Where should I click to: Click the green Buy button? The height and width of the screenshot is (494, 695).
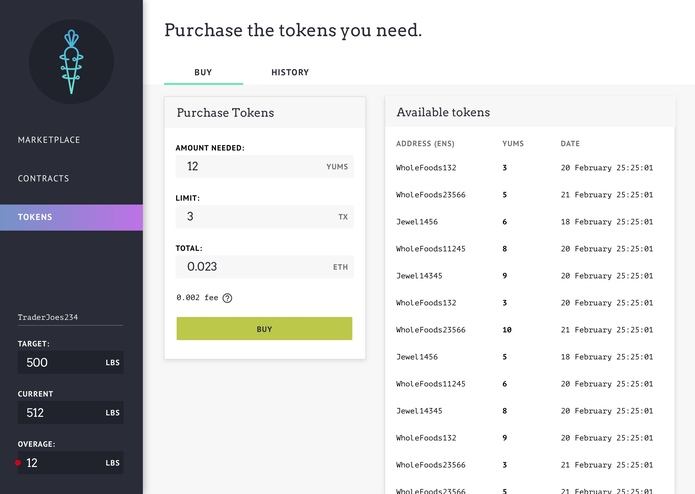[x=264, y=329]
